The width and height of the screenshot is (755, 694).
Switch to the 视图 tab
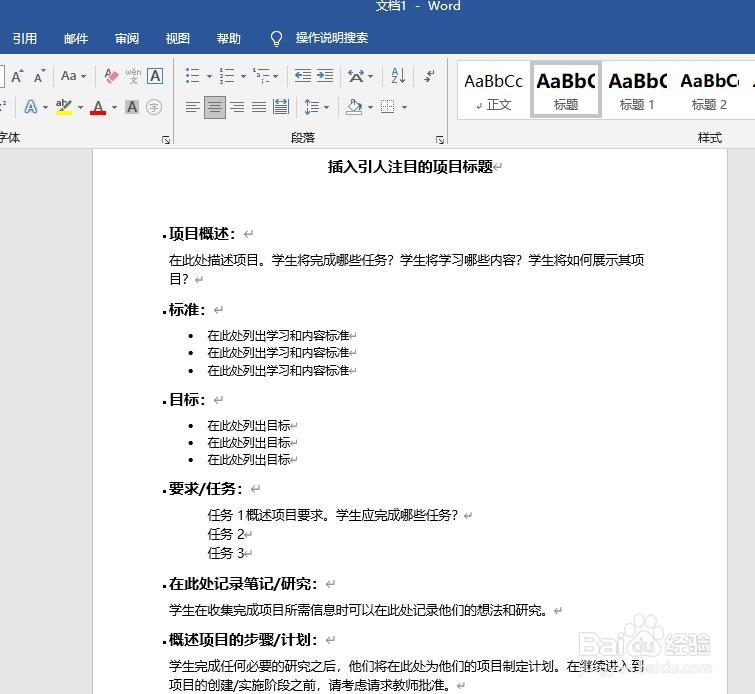click(178, 38)
